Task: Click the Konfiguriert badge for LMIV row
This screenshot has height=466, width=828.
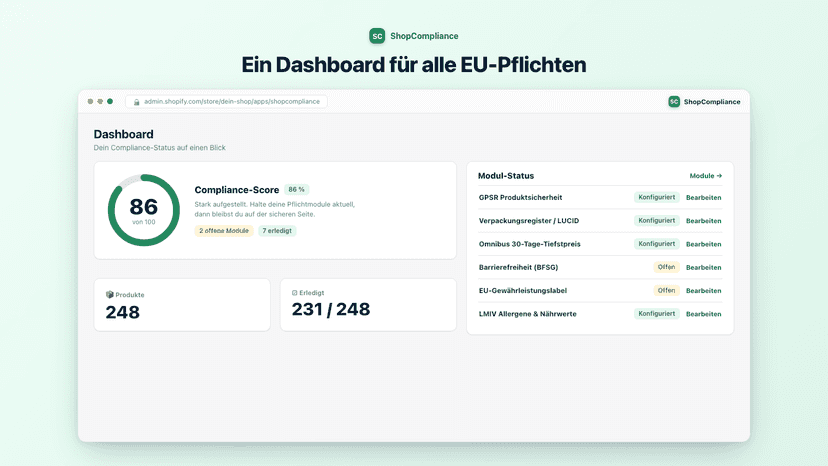Action: [656, 313]
